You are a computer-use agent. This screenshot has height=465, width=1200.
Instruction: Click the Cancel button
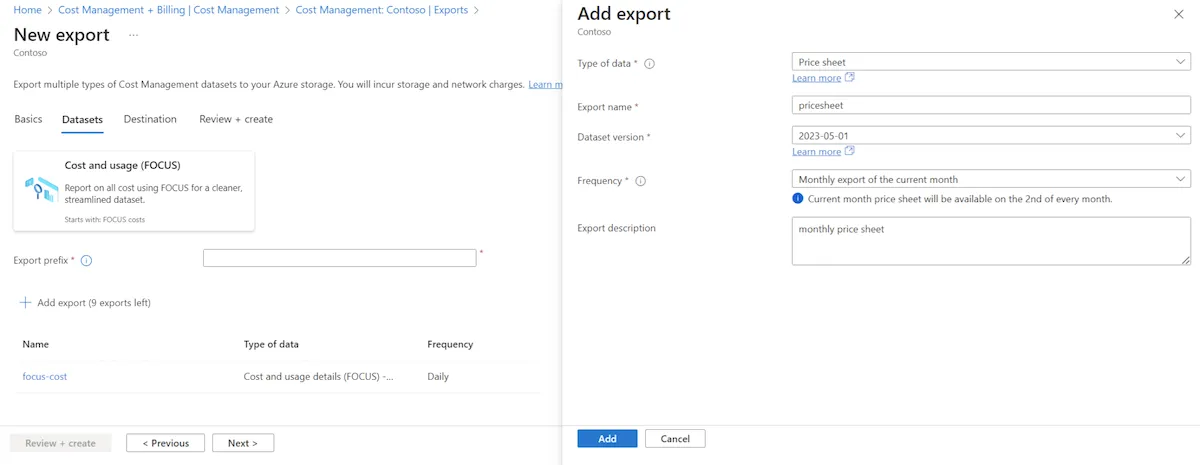pos(675,438)
